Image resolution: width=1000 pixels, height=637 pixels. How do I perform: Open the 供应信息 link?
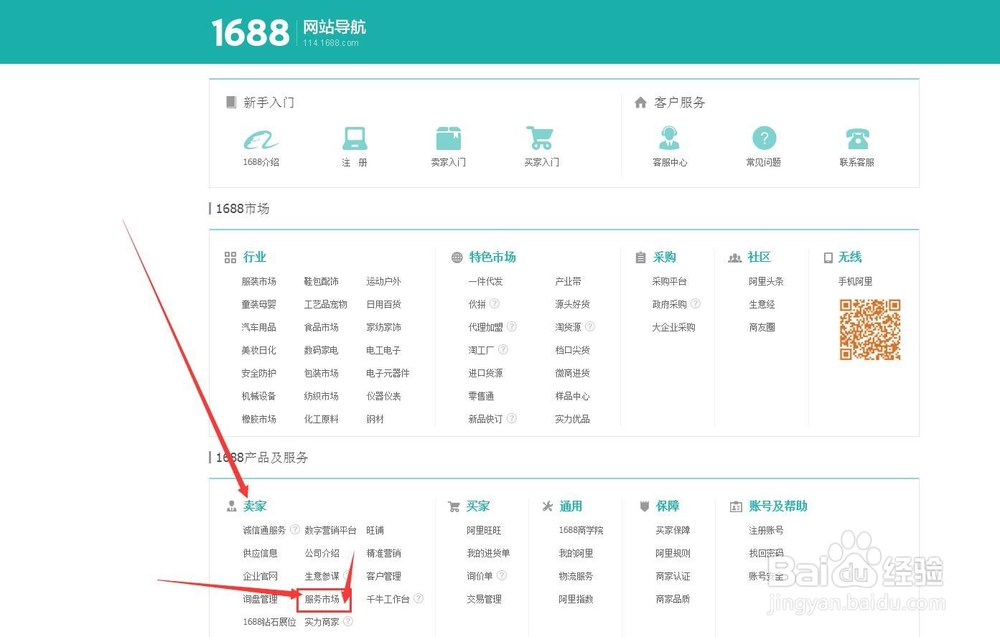pyautogui.click(x=260, y=553)
